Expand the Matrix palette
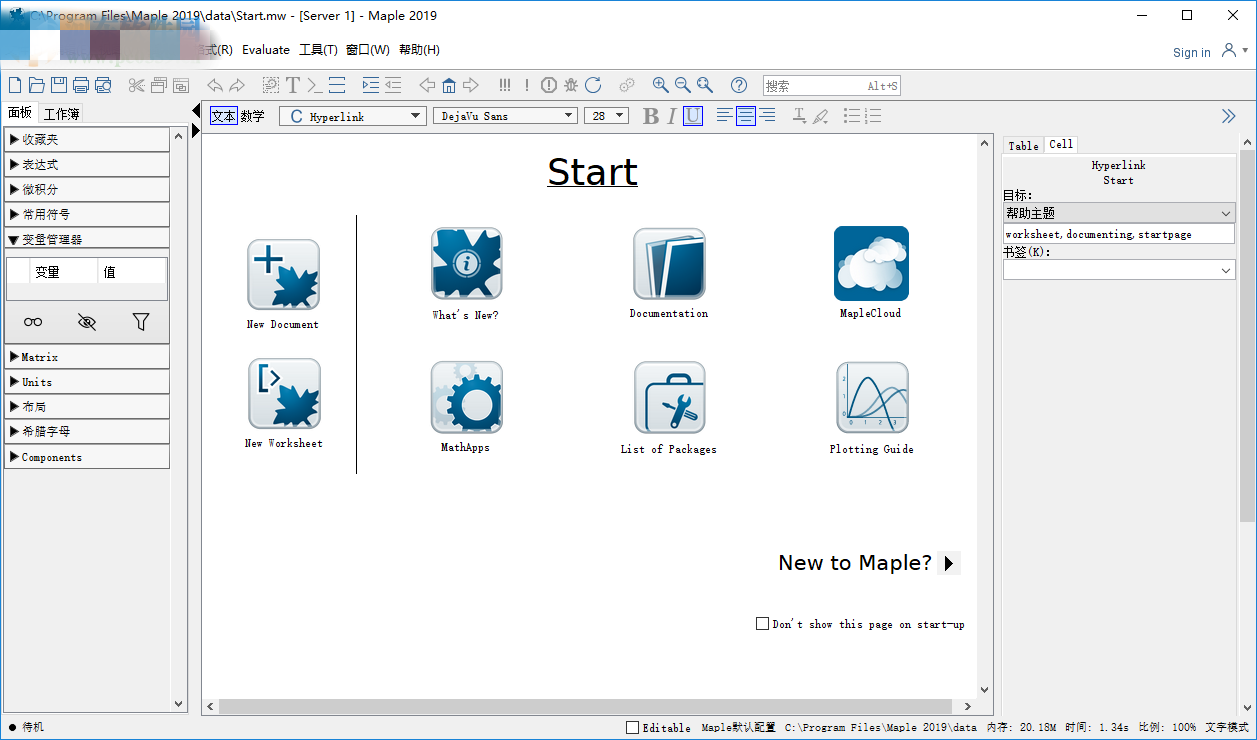This screenshot has width=1257, height=740. point(87,357)
